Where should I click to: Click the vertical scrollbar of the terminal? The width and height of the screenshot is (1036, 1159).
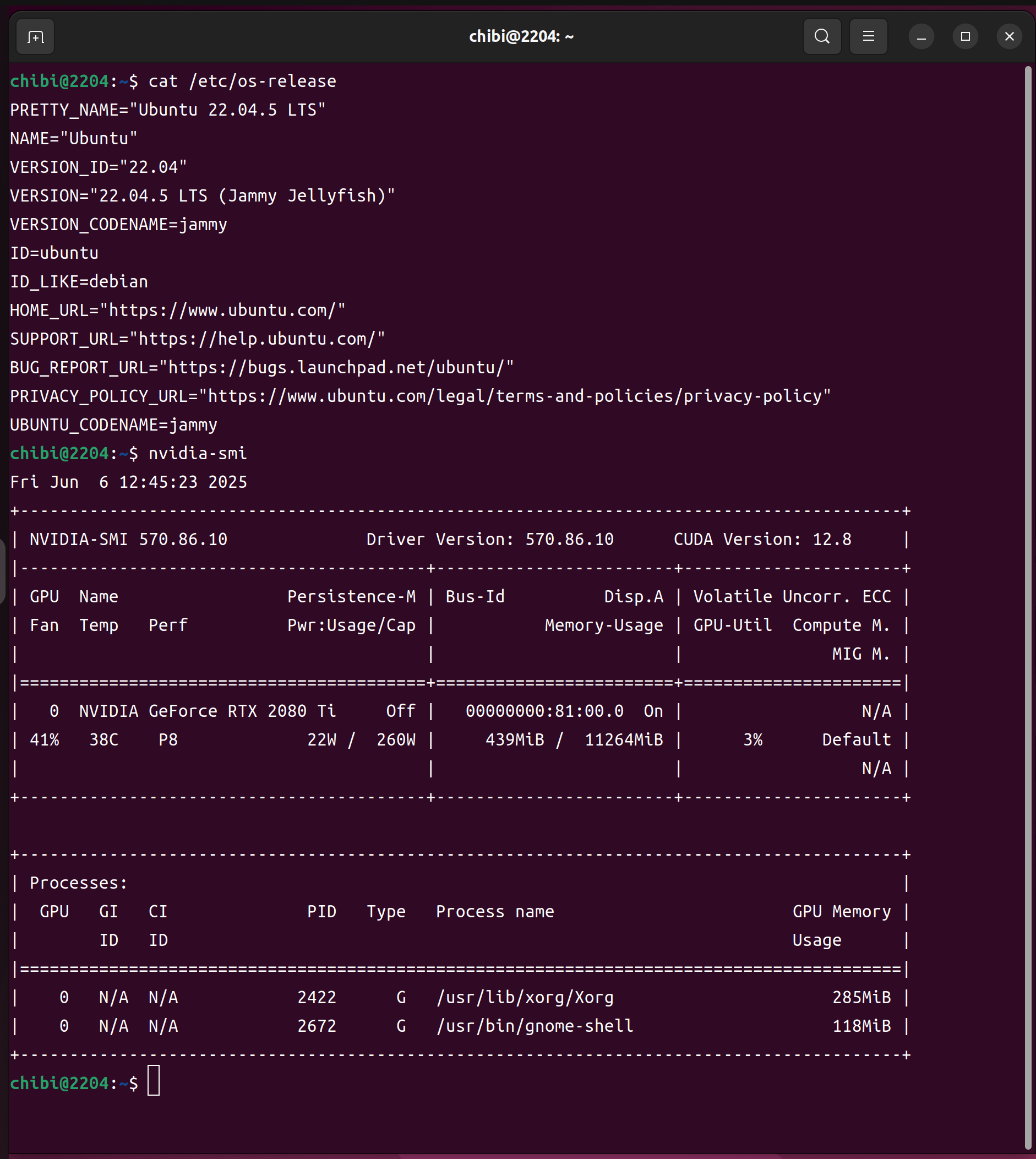click(x=1027, y=569)
